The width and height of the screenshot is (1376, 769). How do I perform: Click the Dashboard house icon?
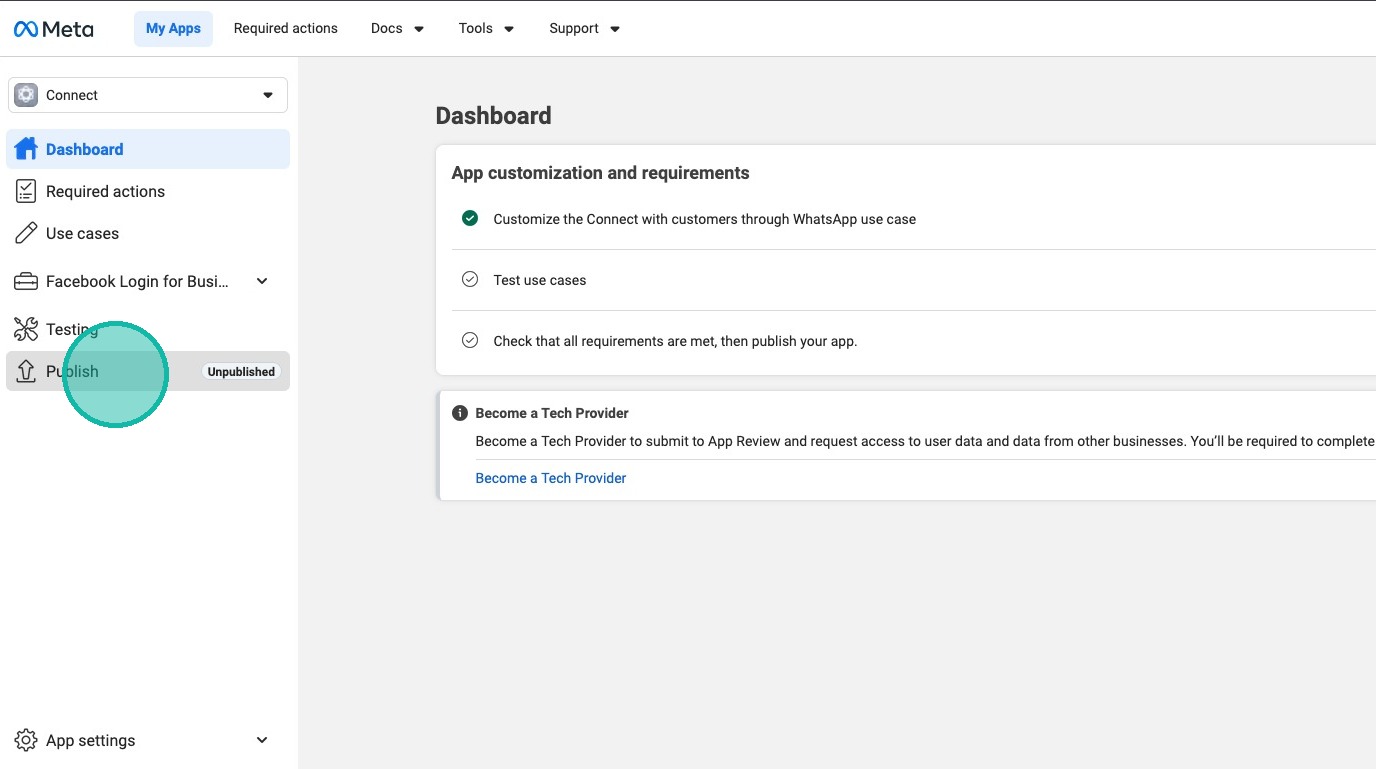coord(26,149)
